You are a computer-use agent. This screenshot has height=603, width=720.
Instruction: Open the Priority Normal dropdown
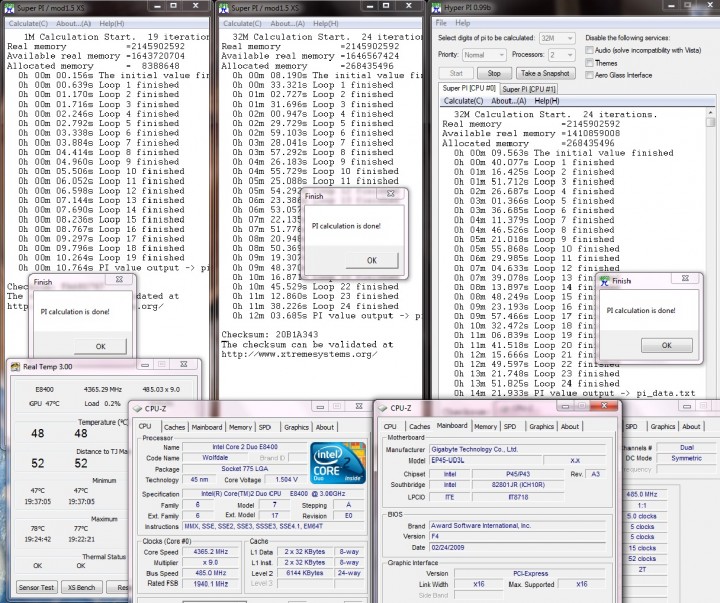tap(484, 55)
